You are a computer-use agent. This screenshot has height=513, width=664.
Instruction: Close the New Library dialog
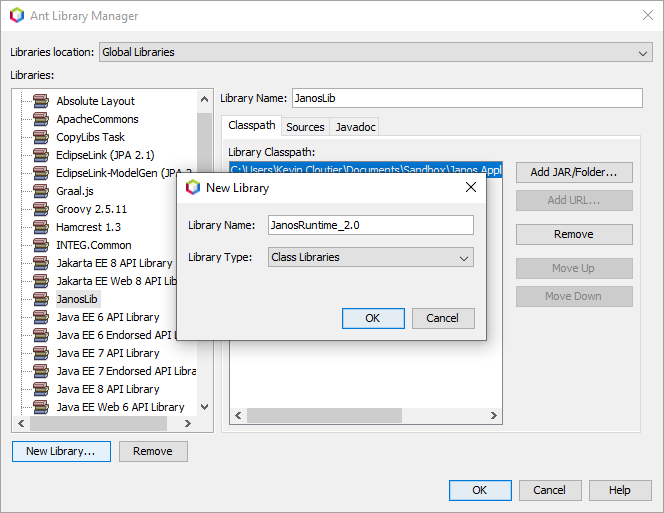pos(471,187)
